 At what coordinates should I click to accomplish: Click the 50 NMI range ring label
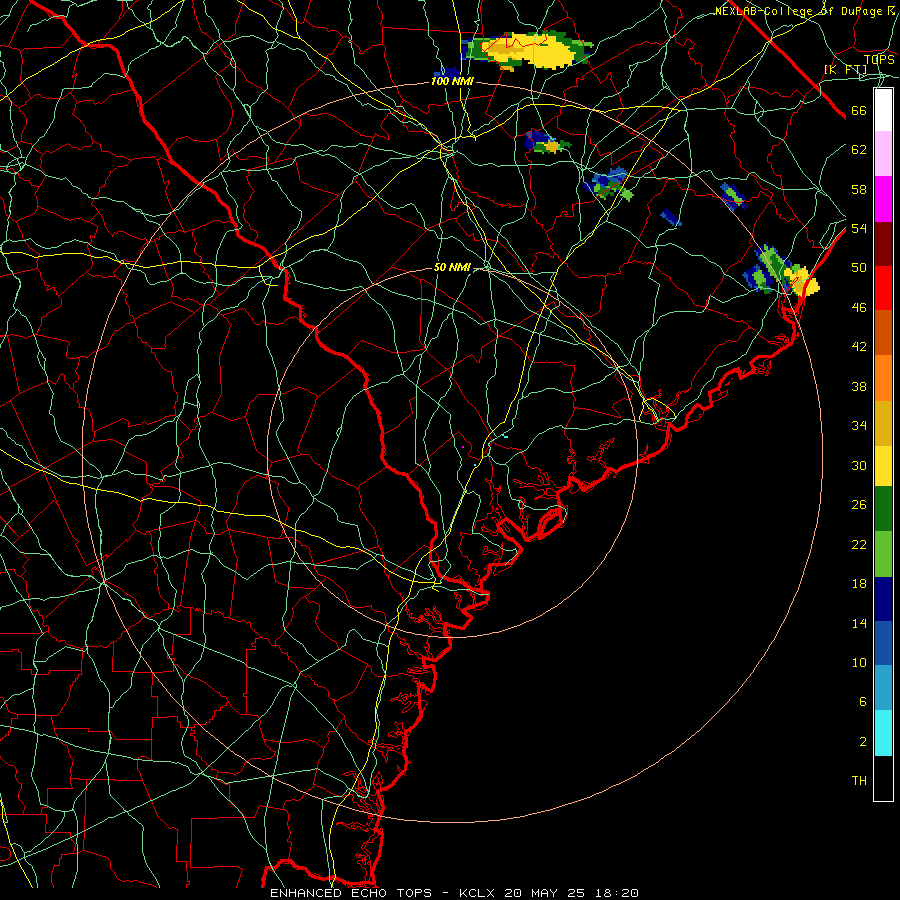click(452, 267)
